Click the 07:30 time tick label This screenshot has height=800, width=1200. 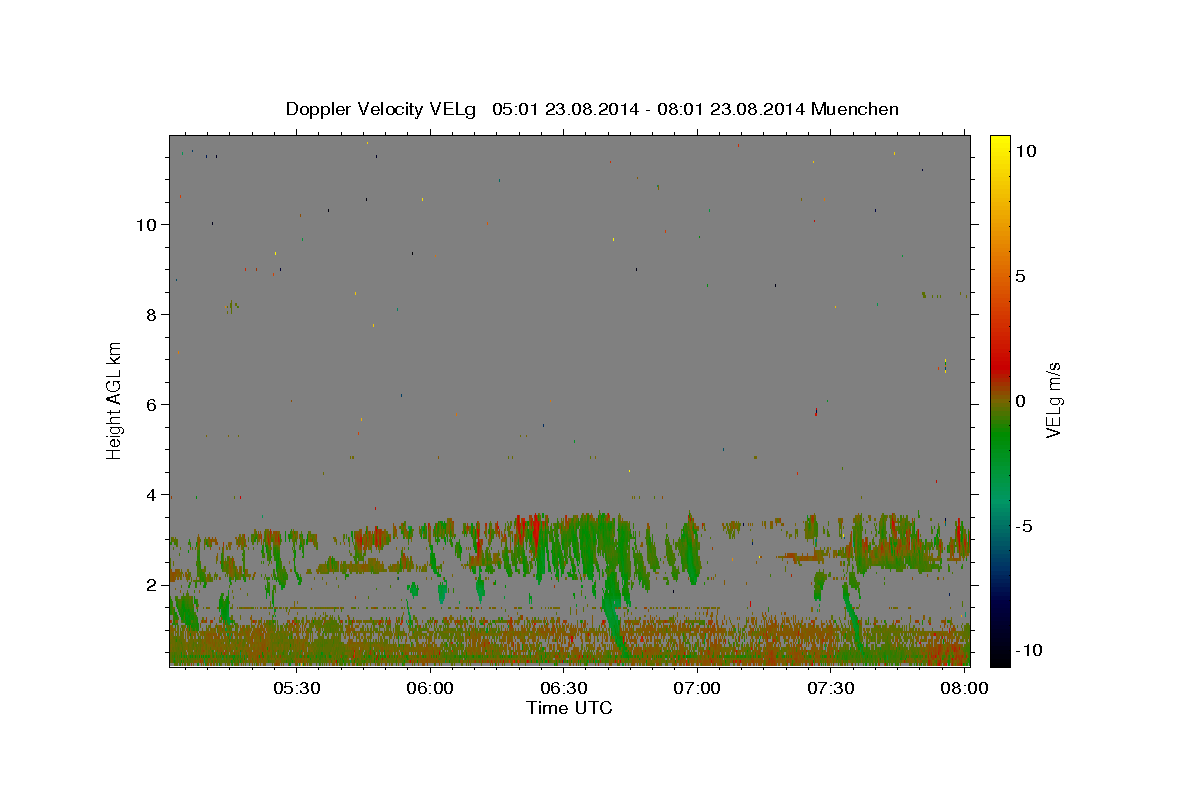coord(831,688)
